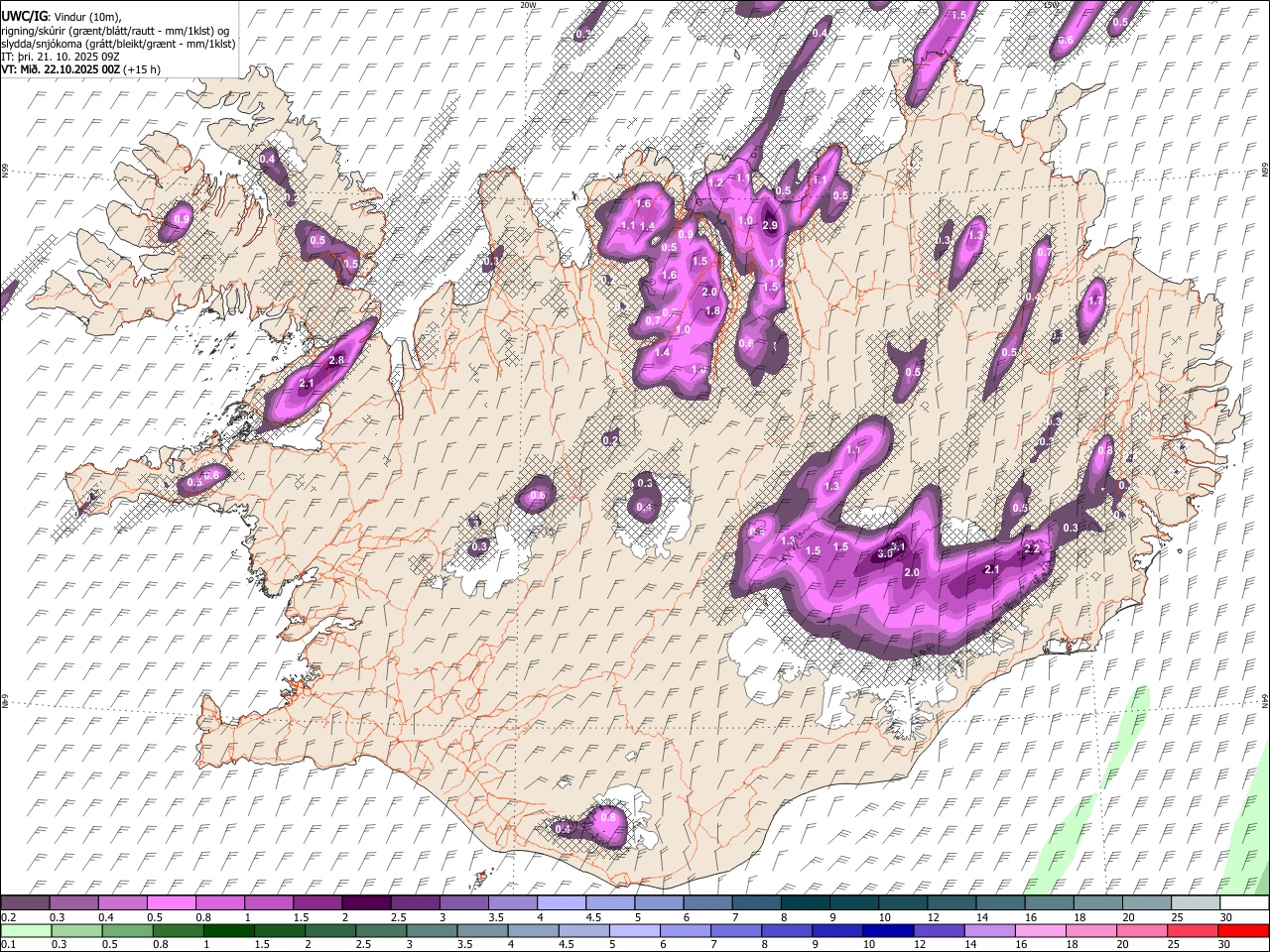
Task: Click the 1.7 precipitation value on the map
Action: tap(1095, 300)
